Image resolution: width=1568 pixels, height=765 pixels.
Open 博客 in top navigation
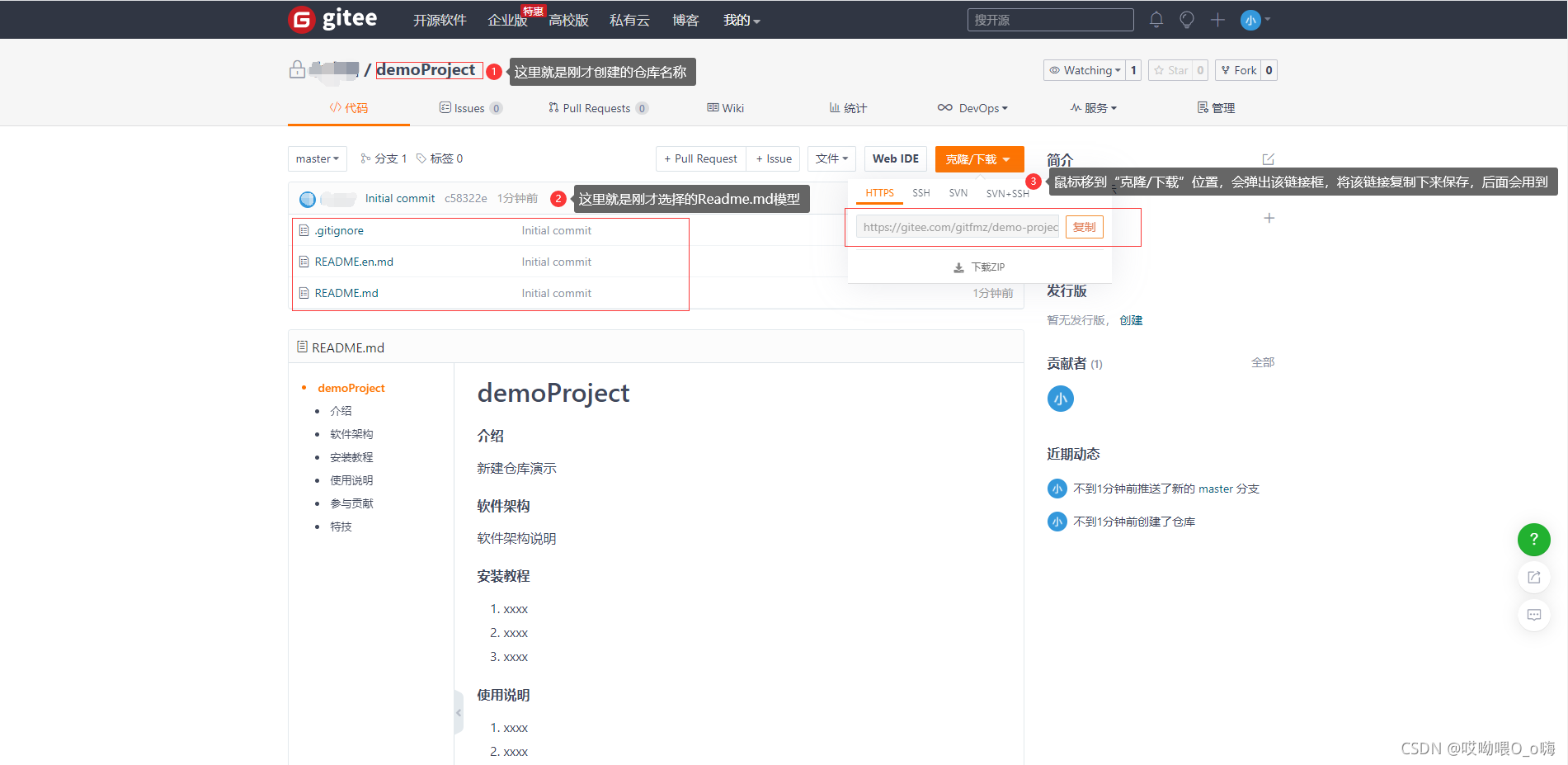(x=685, y=20)
